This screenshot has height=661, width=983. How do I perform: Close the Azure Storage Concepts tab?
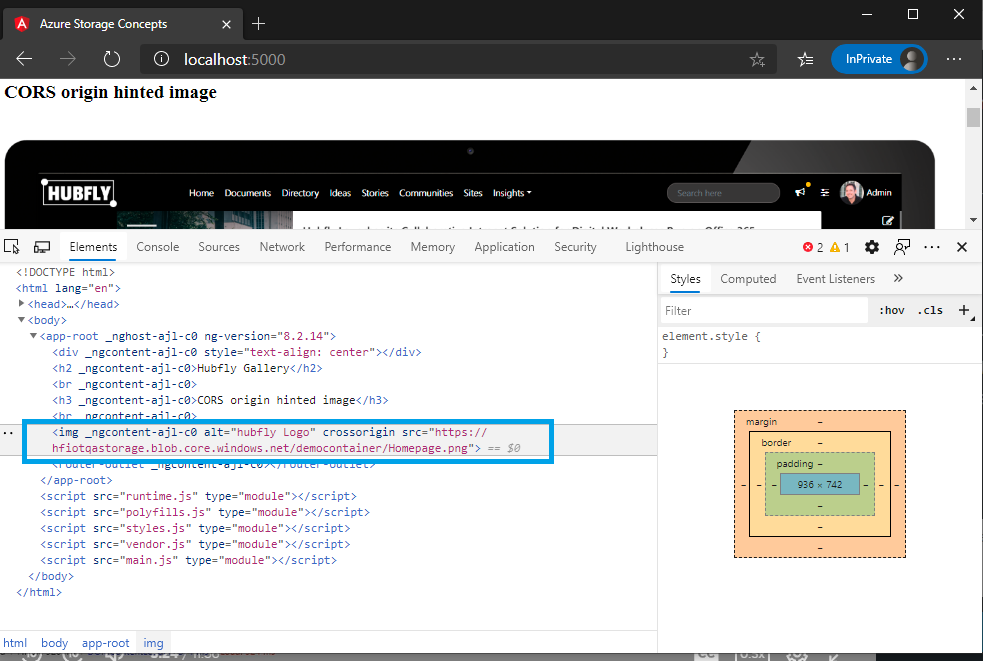[226, 24]
